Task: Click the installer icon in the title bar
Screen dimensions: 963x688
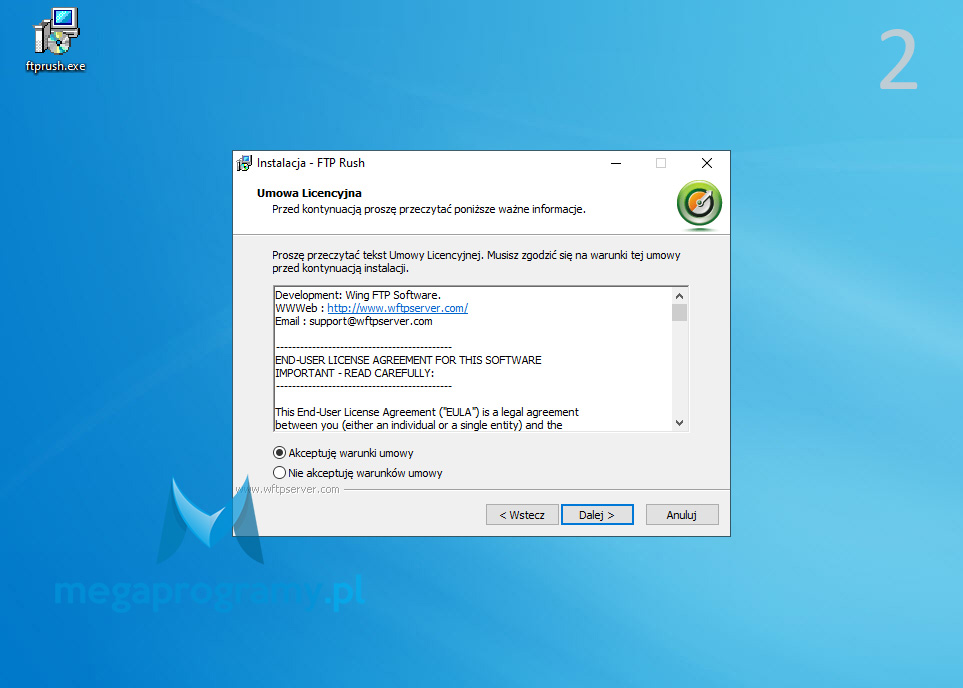Action: pyautogui.click(x=244, y=163)
